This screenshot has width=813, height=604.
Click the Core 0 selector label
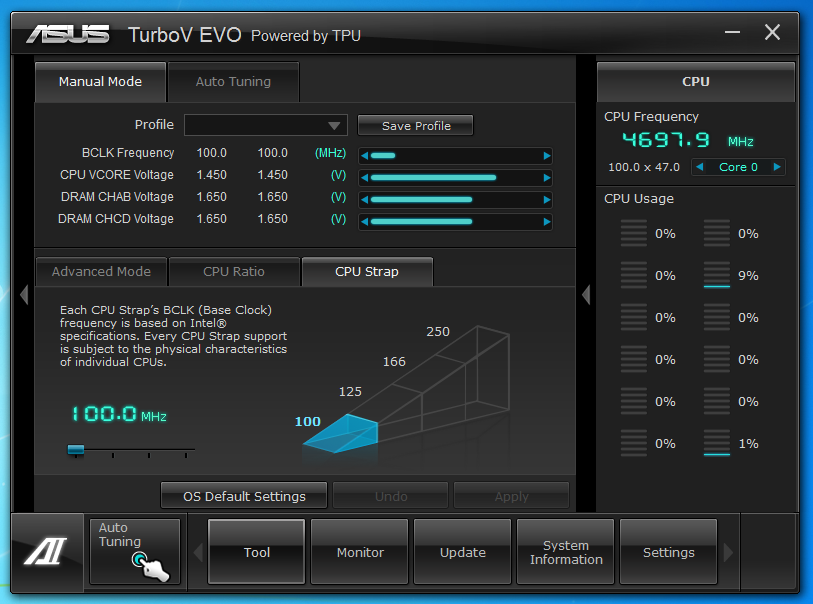pos(738,167)
